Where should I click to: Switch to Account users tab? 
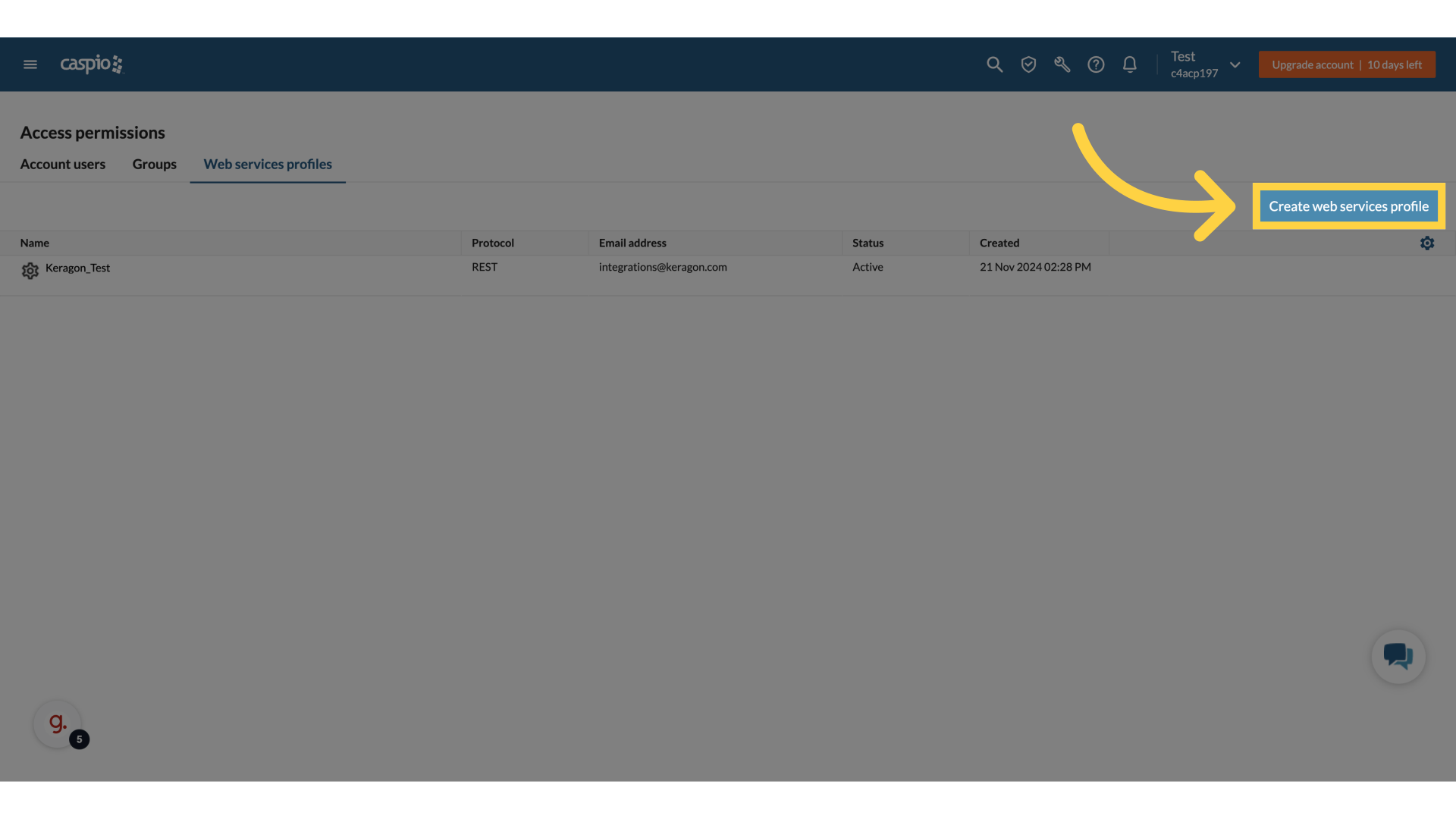[63, 165]
